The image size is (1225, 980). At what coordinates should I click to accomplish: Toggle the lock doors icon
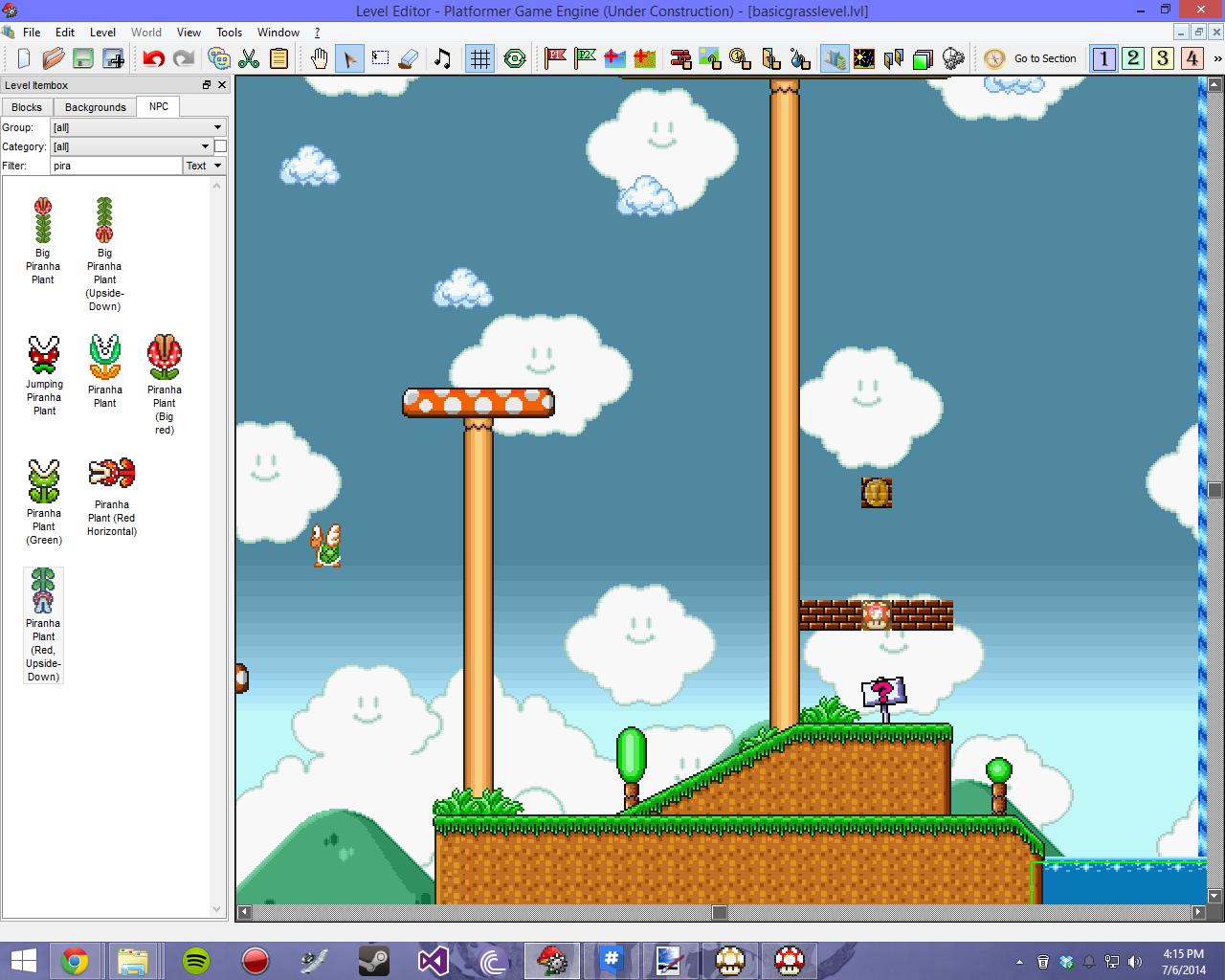(x=770, y=58)
